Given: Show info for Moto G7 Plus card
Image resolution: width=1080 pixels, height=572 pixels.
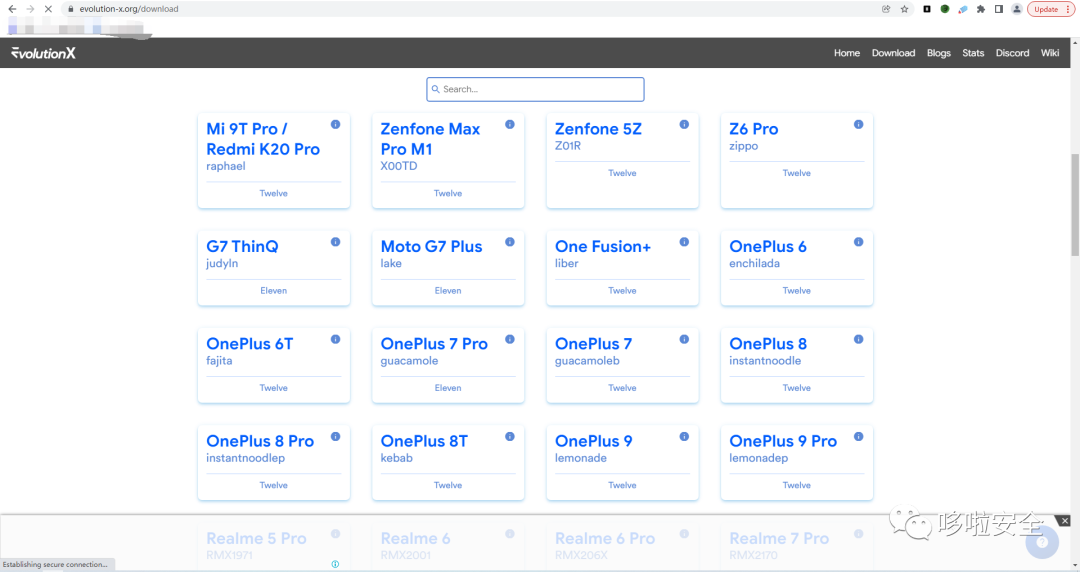Looking at the screenshot, I should 510,242.
